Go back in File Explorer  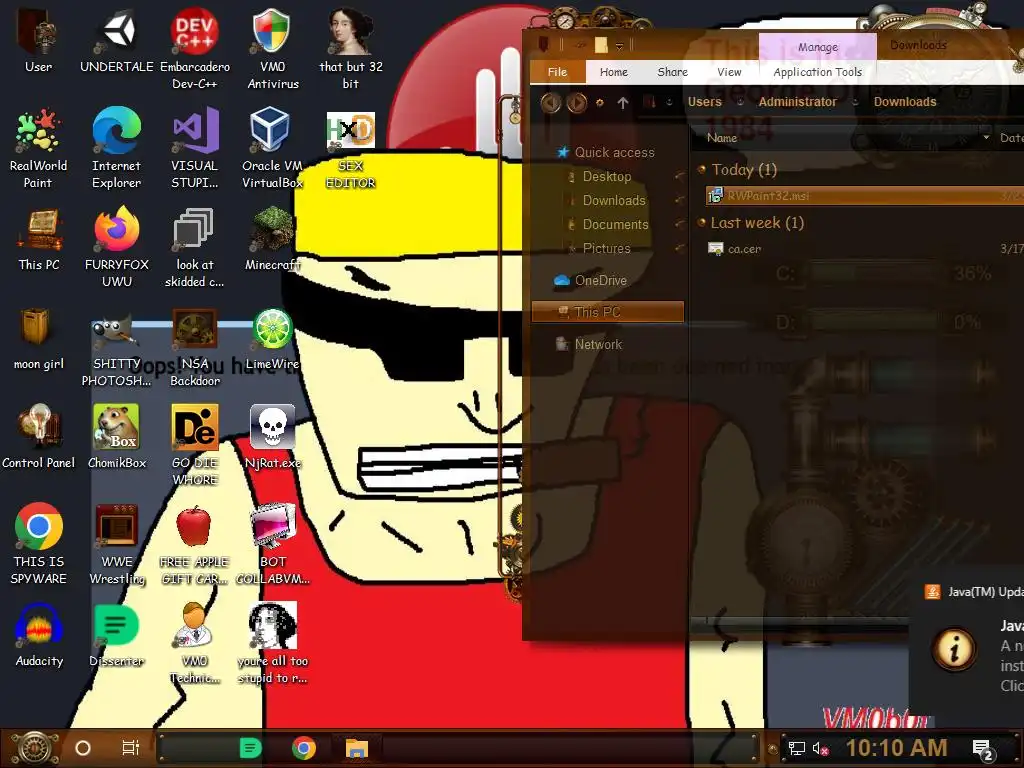(x=551, y=103)
